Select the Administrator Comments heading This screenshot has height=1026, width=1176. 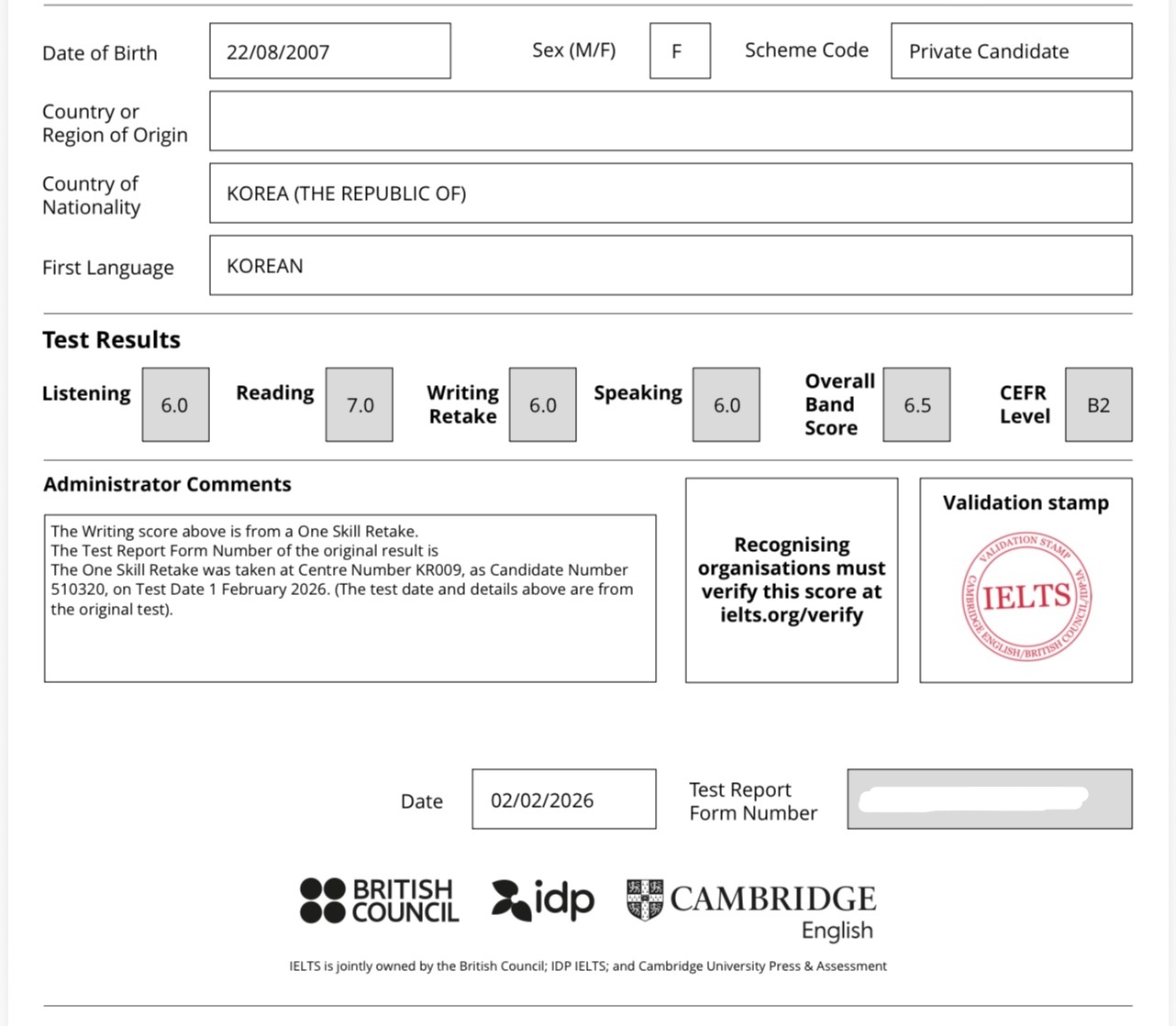click(x=167, y=484)
